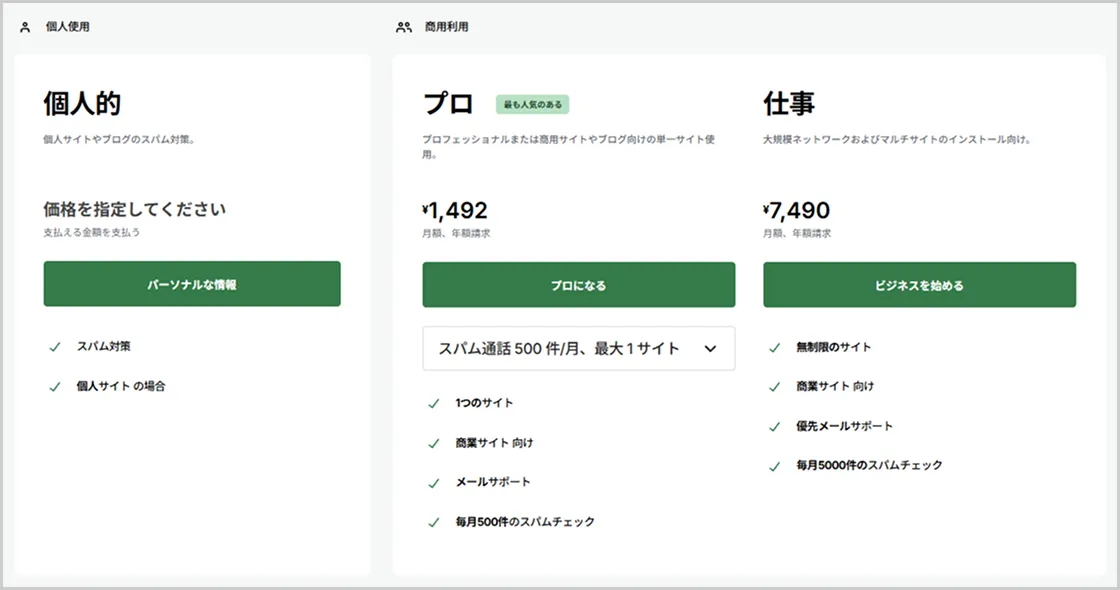Expand plan options via the chevron arrow
This screenshot has width=1120, height=590.
tap(710, 349)
